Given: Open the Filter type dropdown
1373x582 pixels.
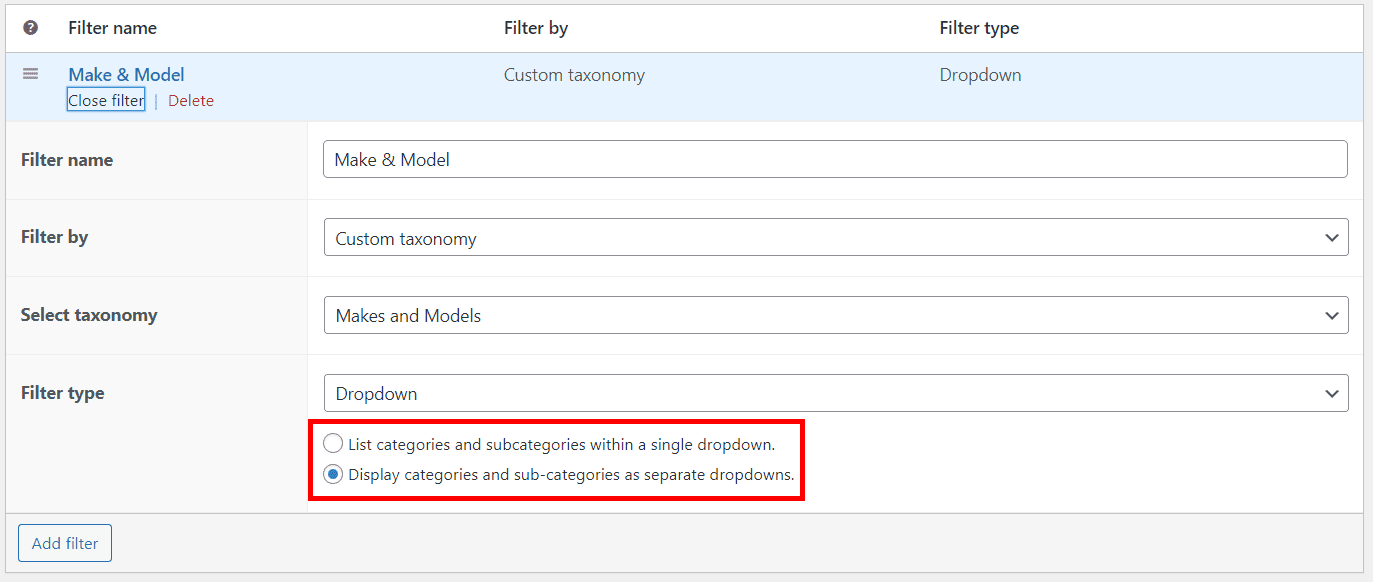Looking at the screenshot, I should [x=835, y=393].
